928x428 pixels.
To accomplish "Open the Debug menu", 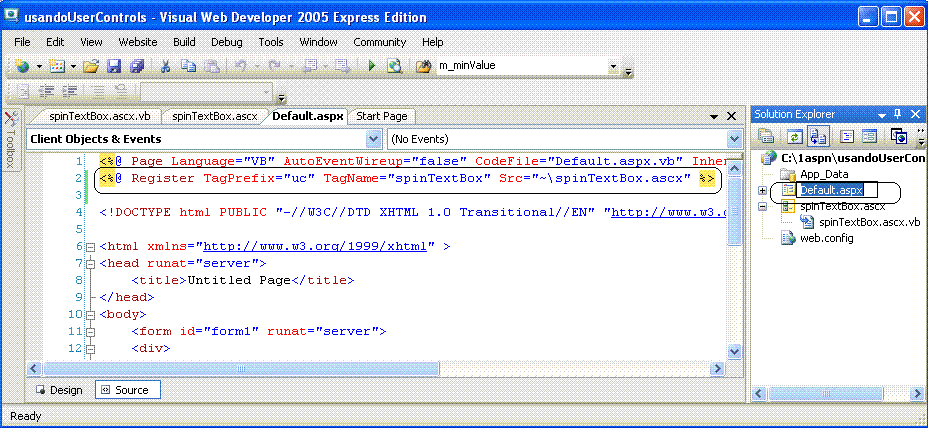I will [227, 42].
